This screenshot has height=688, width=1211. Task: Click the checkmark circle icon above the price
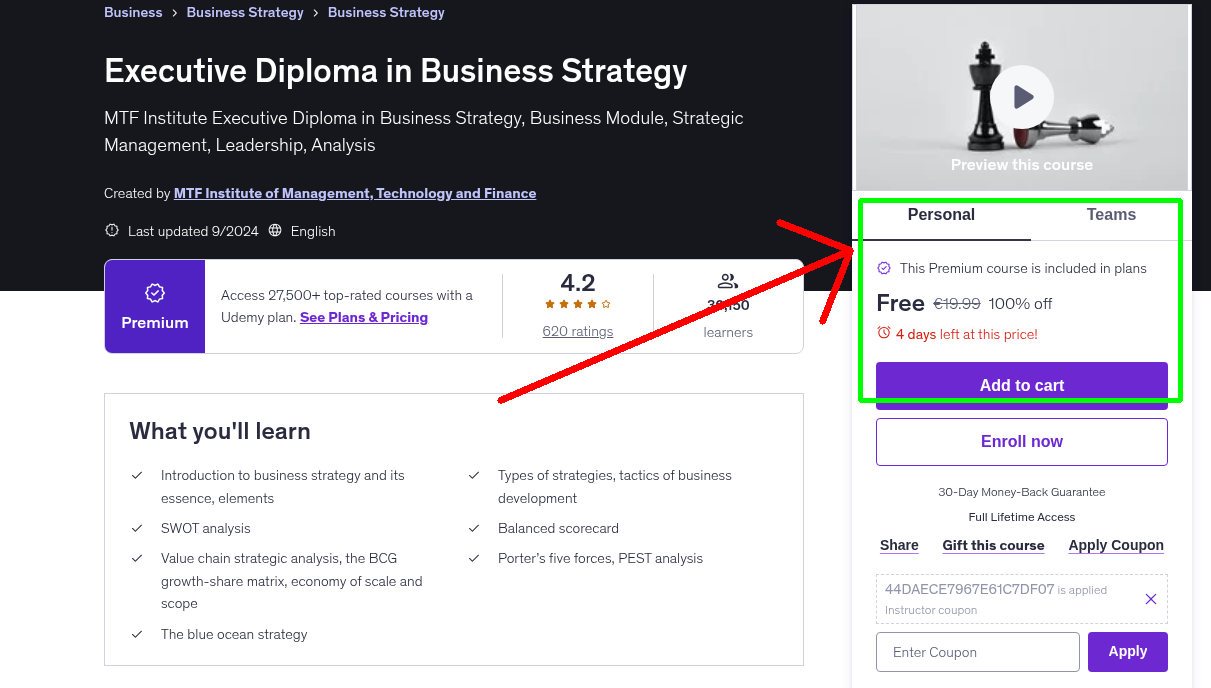(x=884, y=268)
